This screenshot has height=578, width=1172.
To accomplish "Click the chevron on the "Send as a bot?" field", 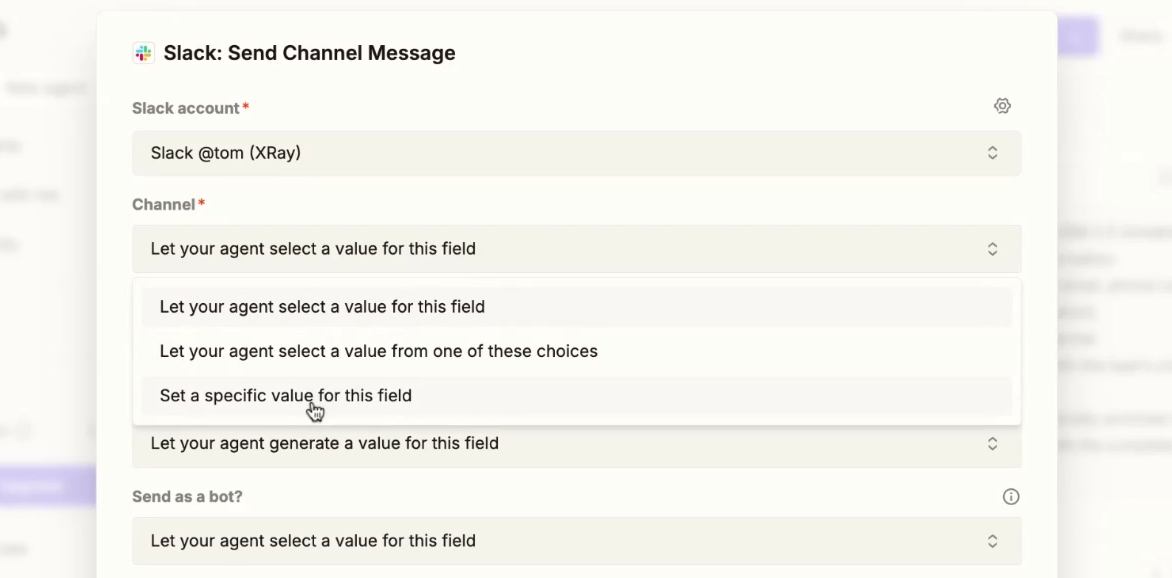I will (x=992, y=540).
